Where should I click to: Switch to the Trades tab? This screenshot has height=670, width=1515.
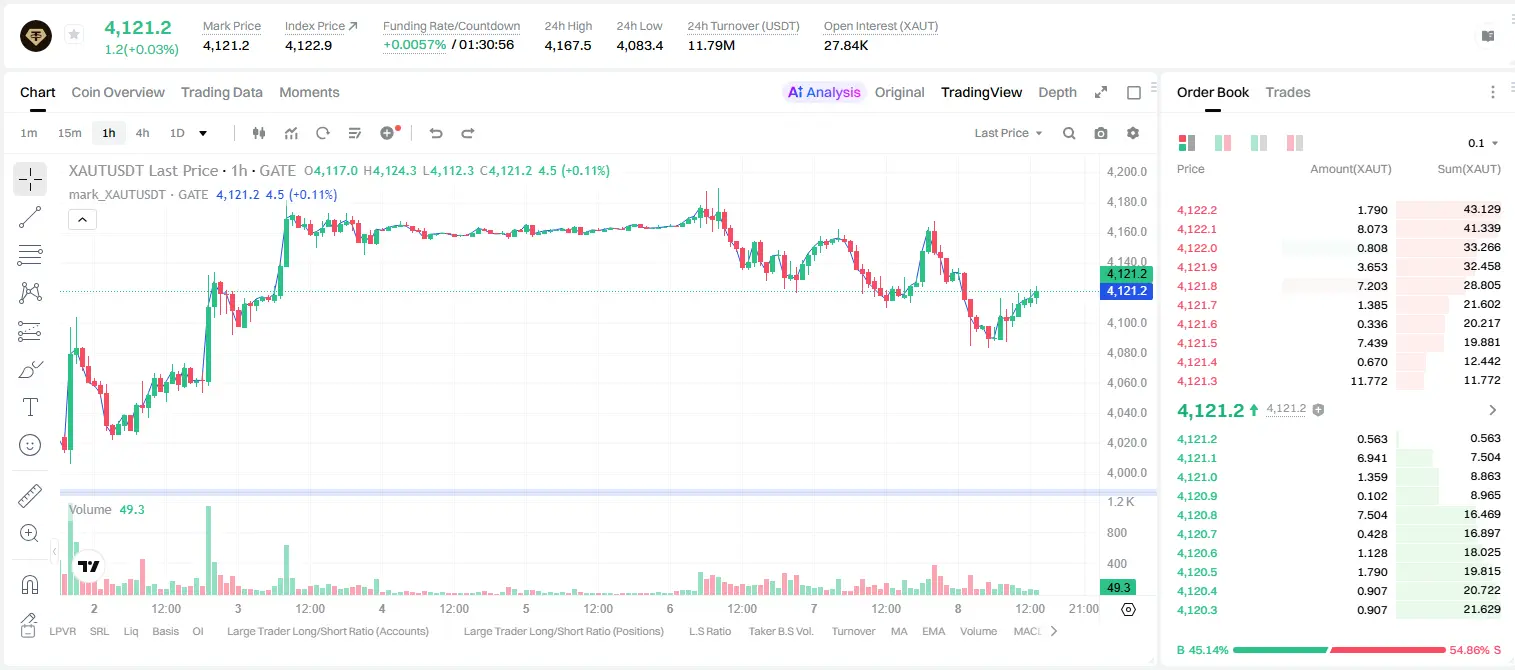1288,92
